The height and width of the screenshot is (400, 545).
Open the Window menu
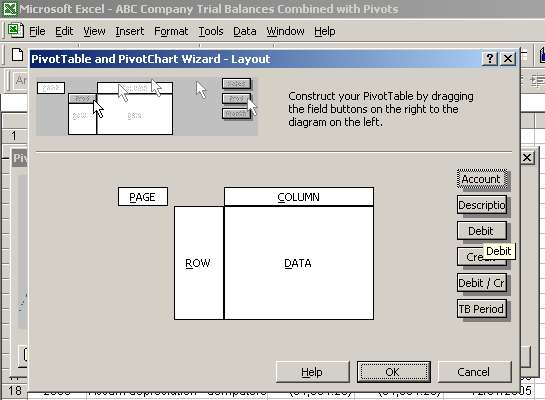click(285, 31)
